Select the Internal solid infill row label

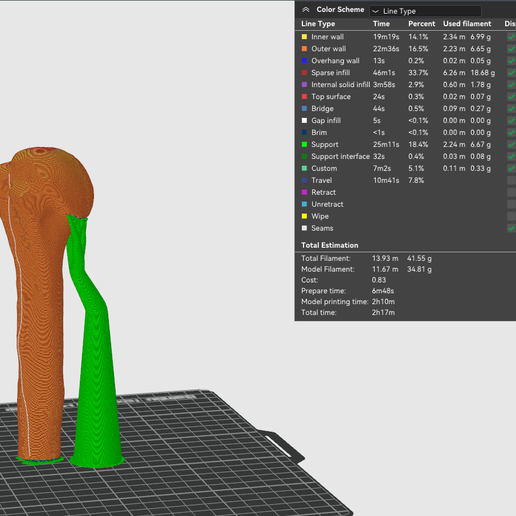tap(340, 85)
